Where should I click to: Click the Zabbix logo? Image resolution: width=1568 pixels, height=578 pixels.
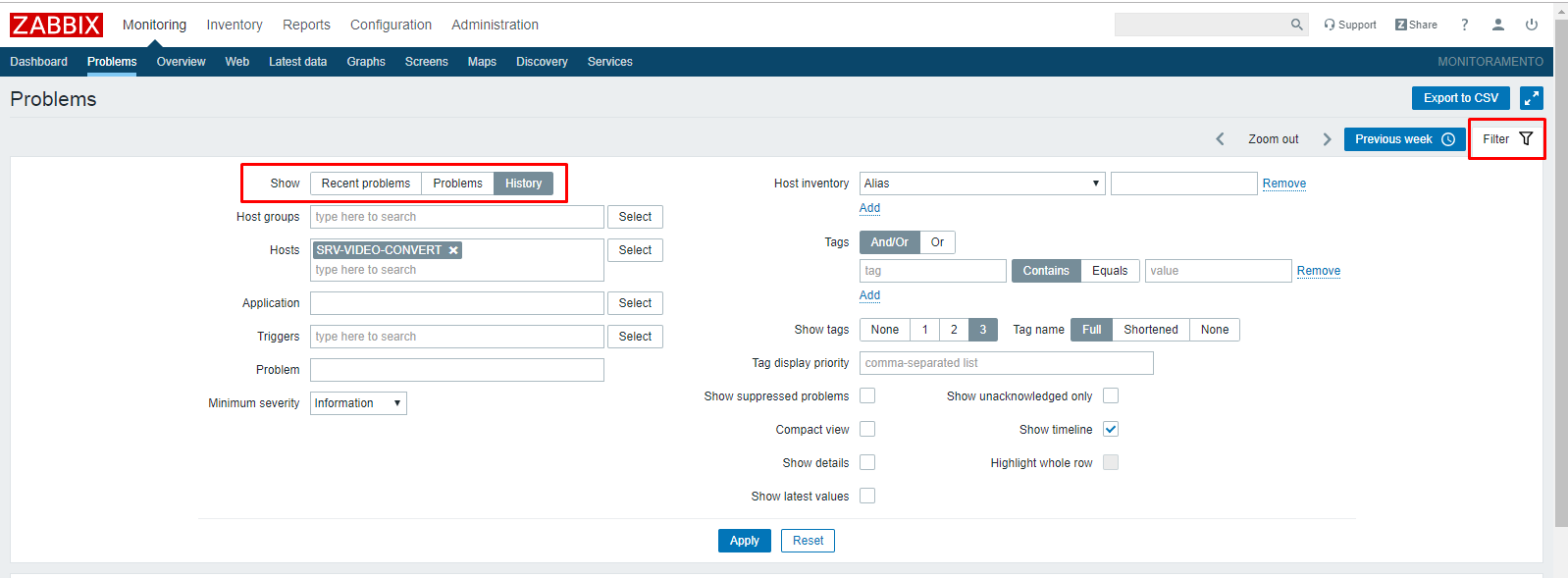(56, 25)
